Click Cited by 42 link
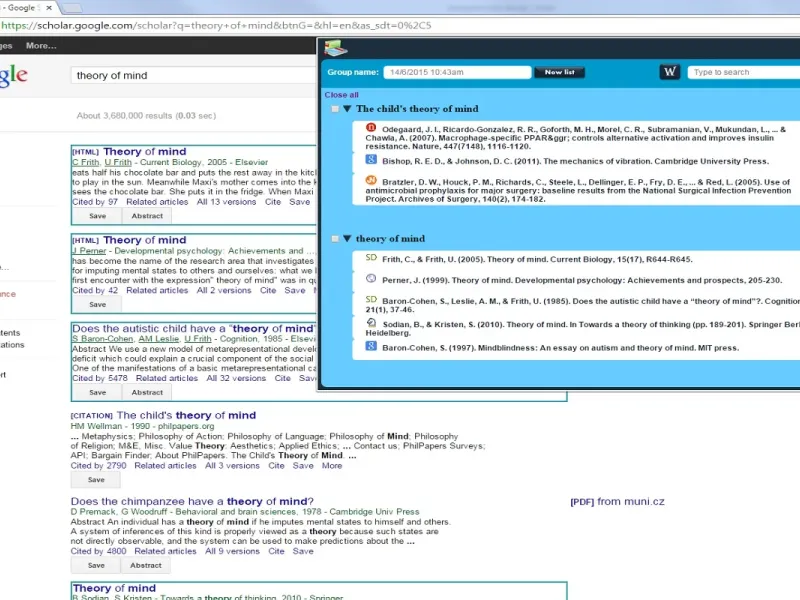The image size is (800, 600). tap(95, 290)
